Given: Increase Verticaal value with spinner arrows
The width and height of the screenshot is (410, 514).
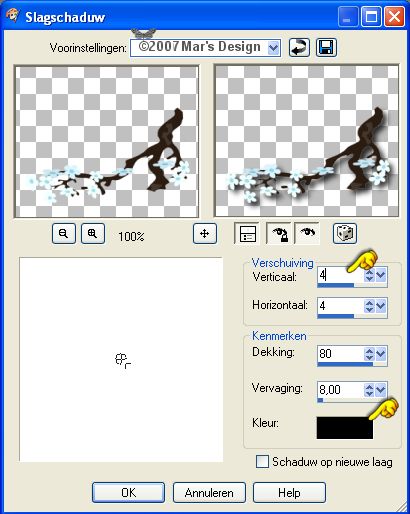Looking at the screenshot, I should (x=369, y=272).
